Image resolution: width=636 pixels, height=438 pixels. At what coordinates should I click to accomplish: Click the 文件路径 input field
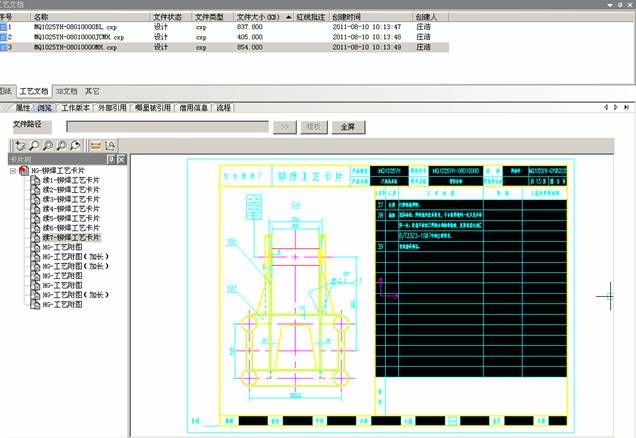(x=167, y=127)
